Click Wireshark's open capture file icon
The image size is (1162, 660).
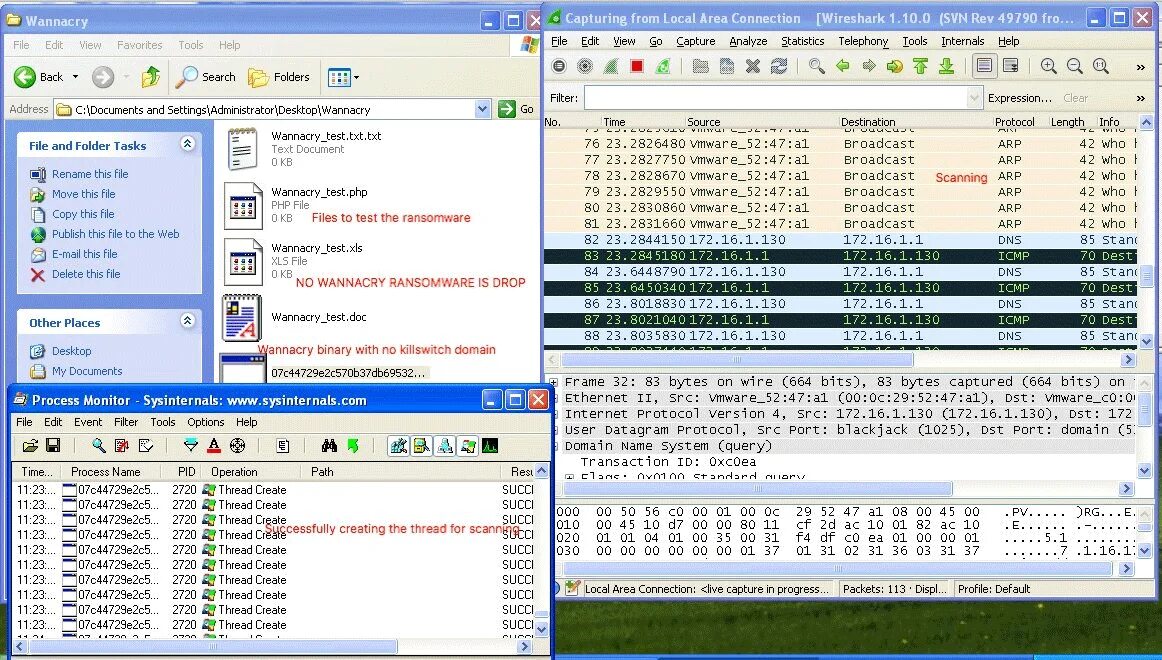click(700, 67)
